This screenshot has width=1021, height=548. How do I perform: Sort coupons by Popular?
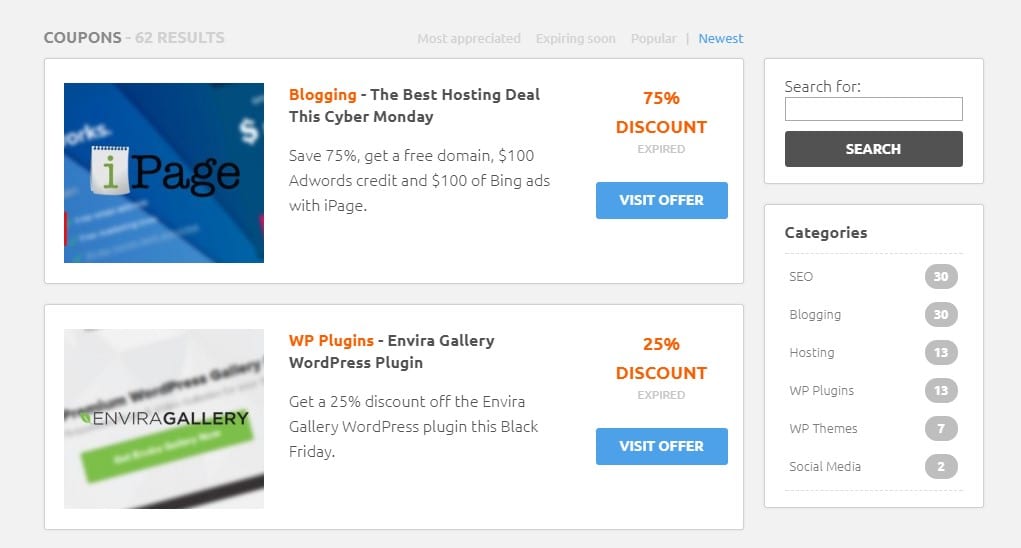[x=653, y=38]
